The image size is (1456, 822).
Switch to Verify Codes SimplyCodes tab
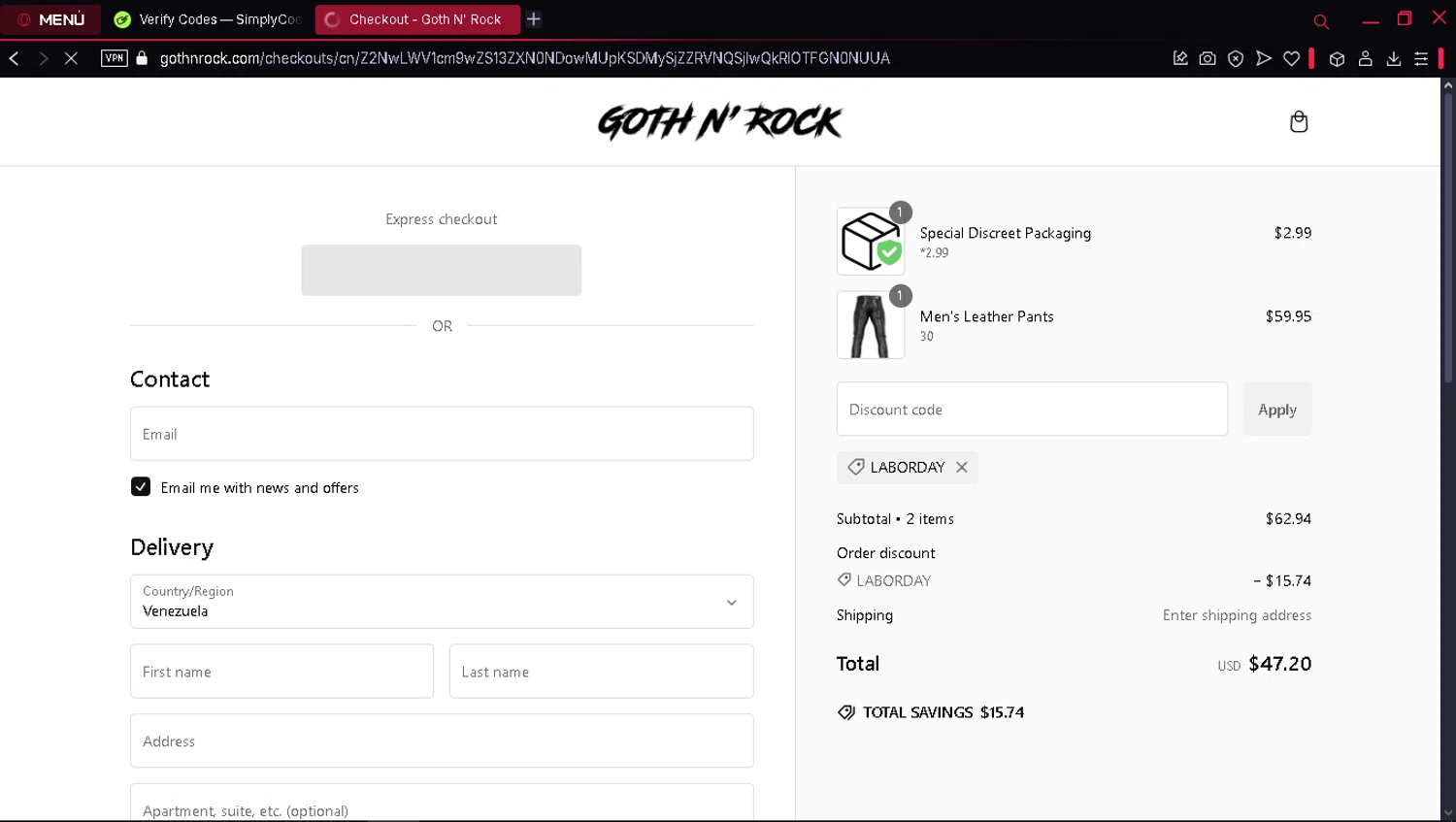click(207, 19)
